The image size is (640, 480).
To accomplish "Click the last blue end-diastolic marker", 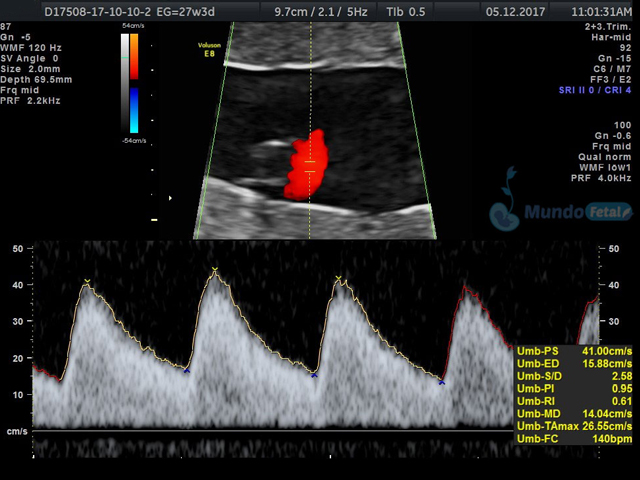I will click(x=441, y=382).
